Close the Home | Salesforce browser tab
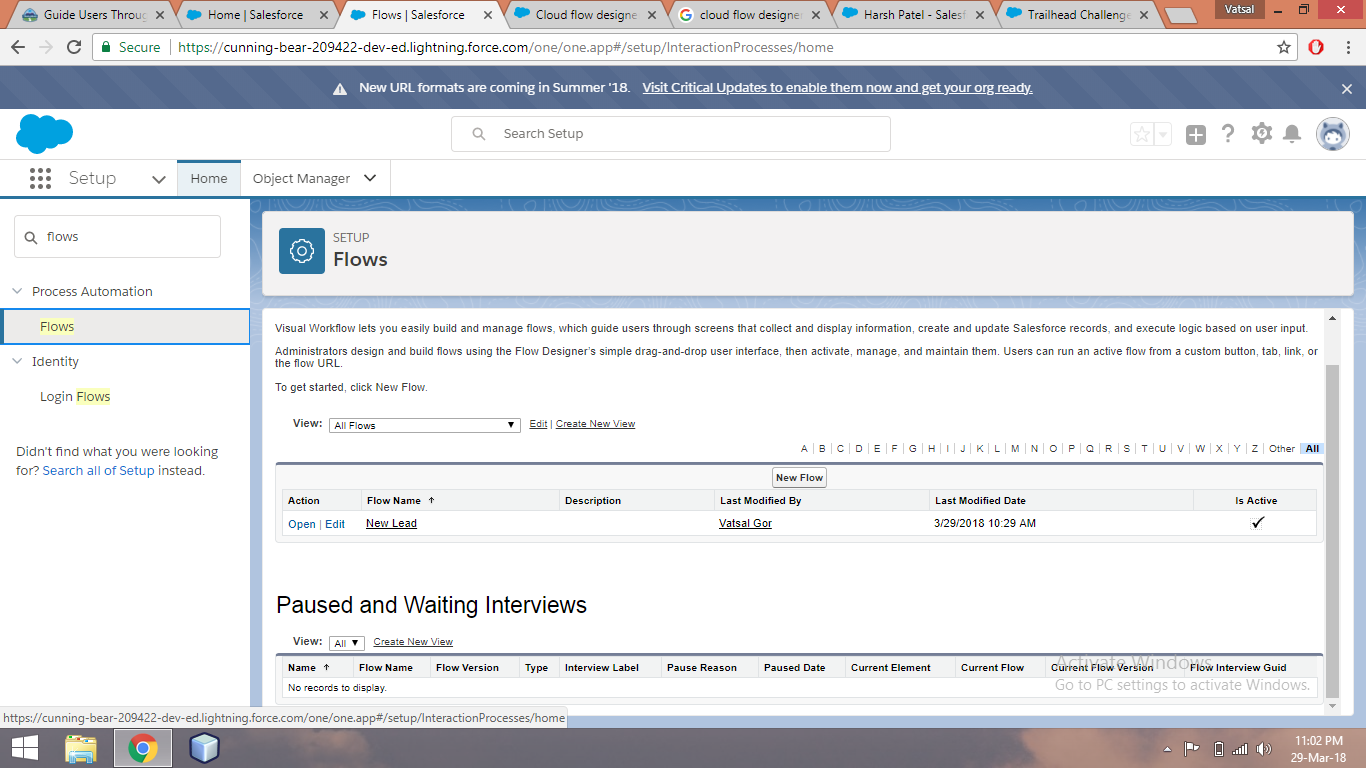 (x=324, y=15)
